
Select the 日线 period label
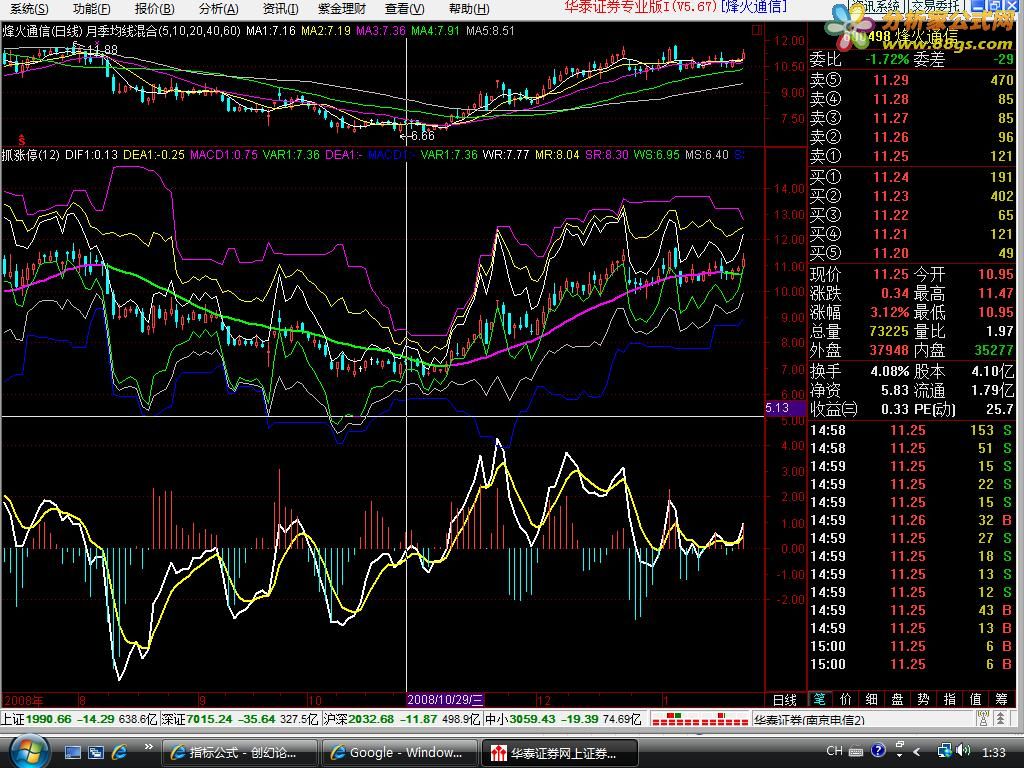[x=784, y=699]
